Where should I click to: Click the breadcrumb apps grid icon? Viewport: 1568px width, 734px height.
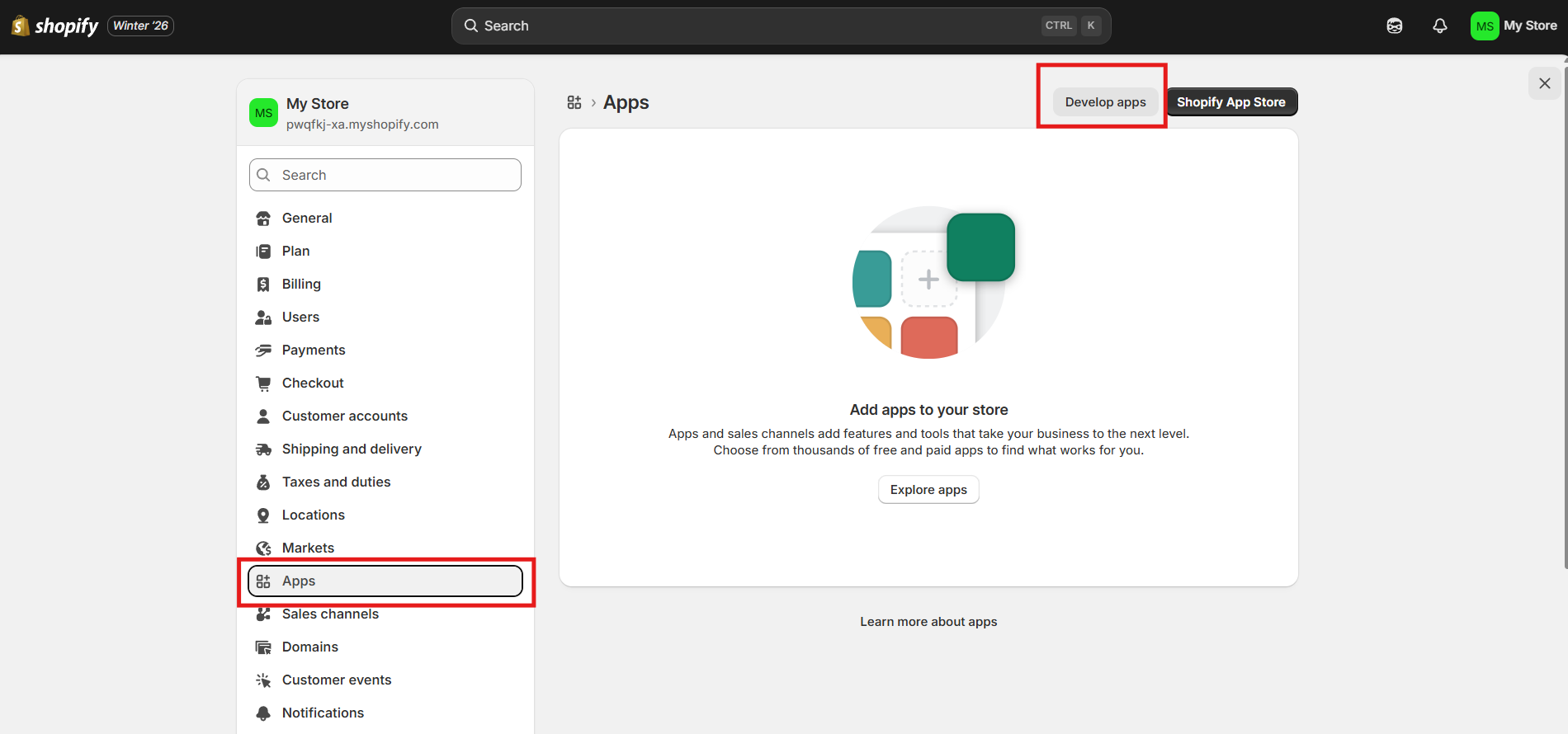point(574,102)
